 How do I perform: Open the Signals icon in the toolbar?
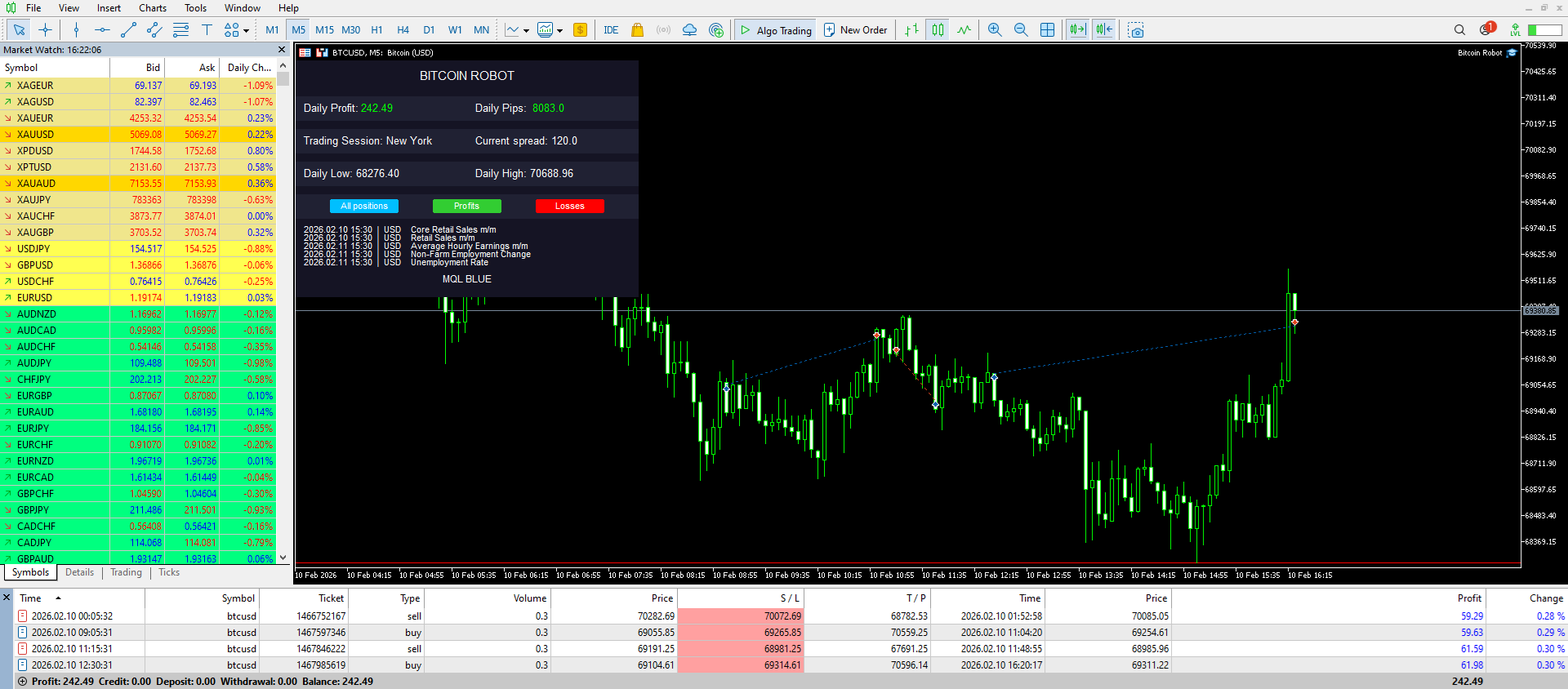coord(663,30)
